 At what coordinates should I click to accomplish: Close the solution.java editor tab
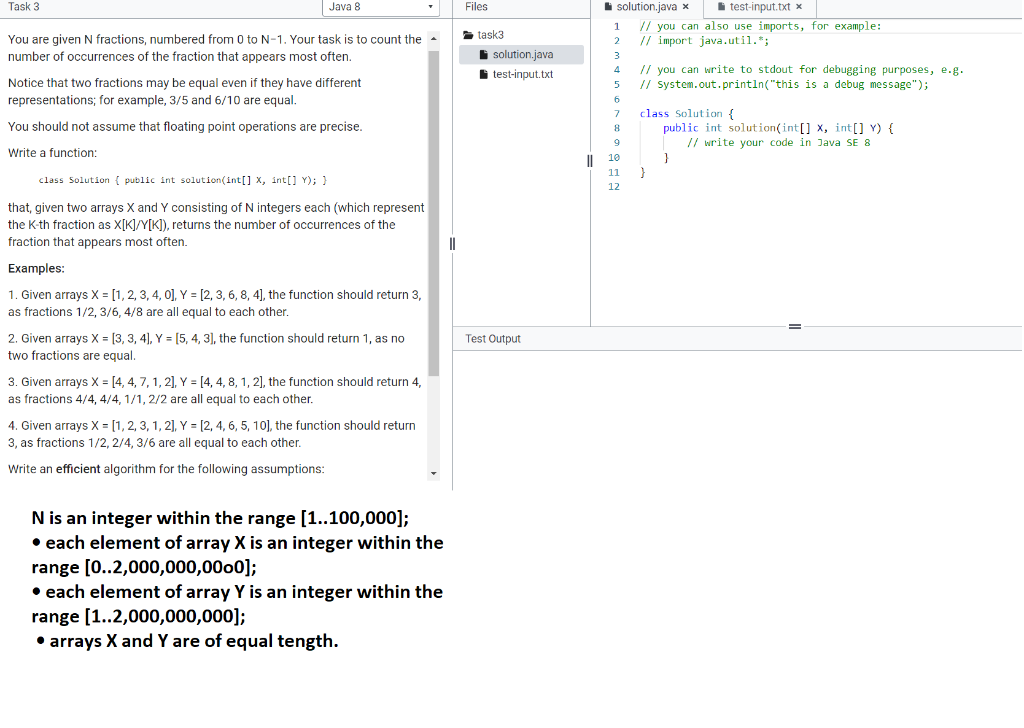[685, 6]
